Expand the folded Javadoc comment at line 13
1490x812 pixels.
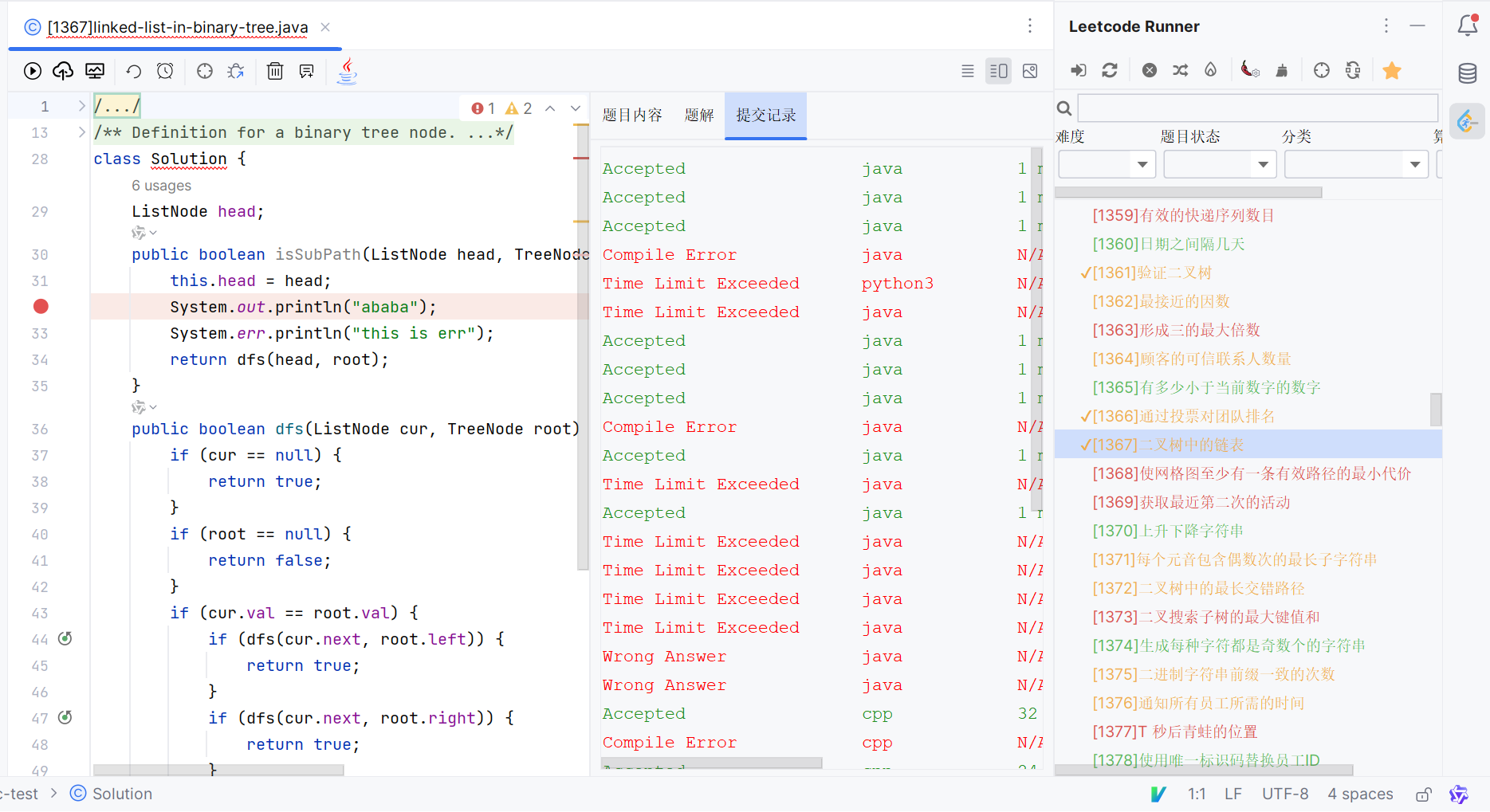point(81,132)
